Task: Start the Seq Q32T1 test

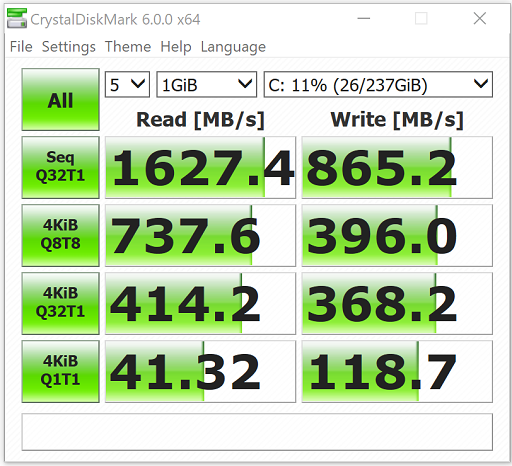Action: click(60, 167)
